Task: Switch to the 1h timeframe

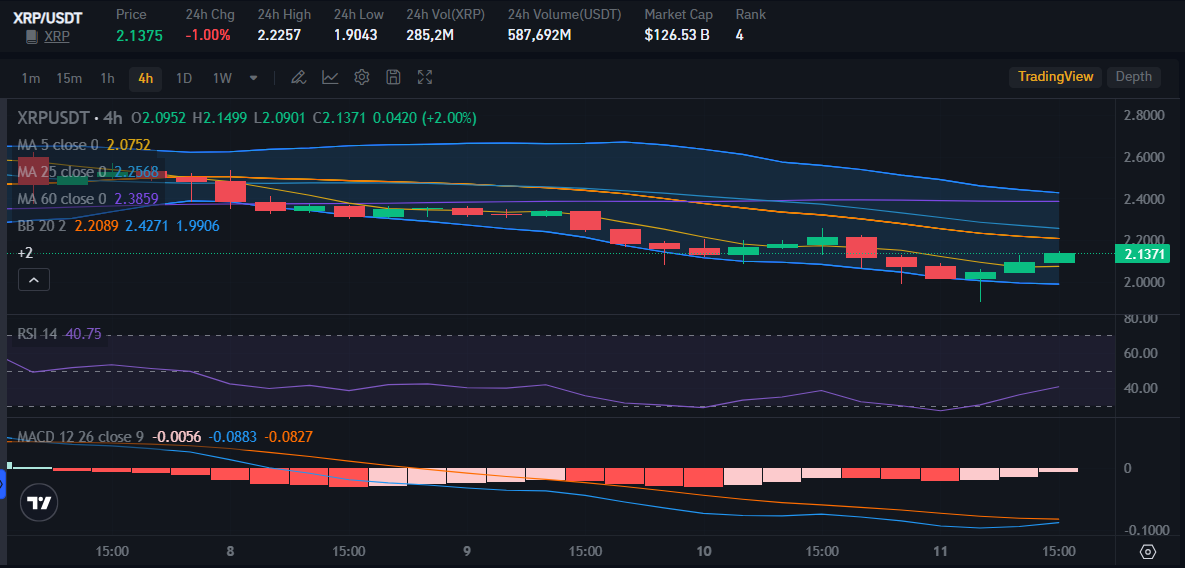Action: tap(107, 78)
